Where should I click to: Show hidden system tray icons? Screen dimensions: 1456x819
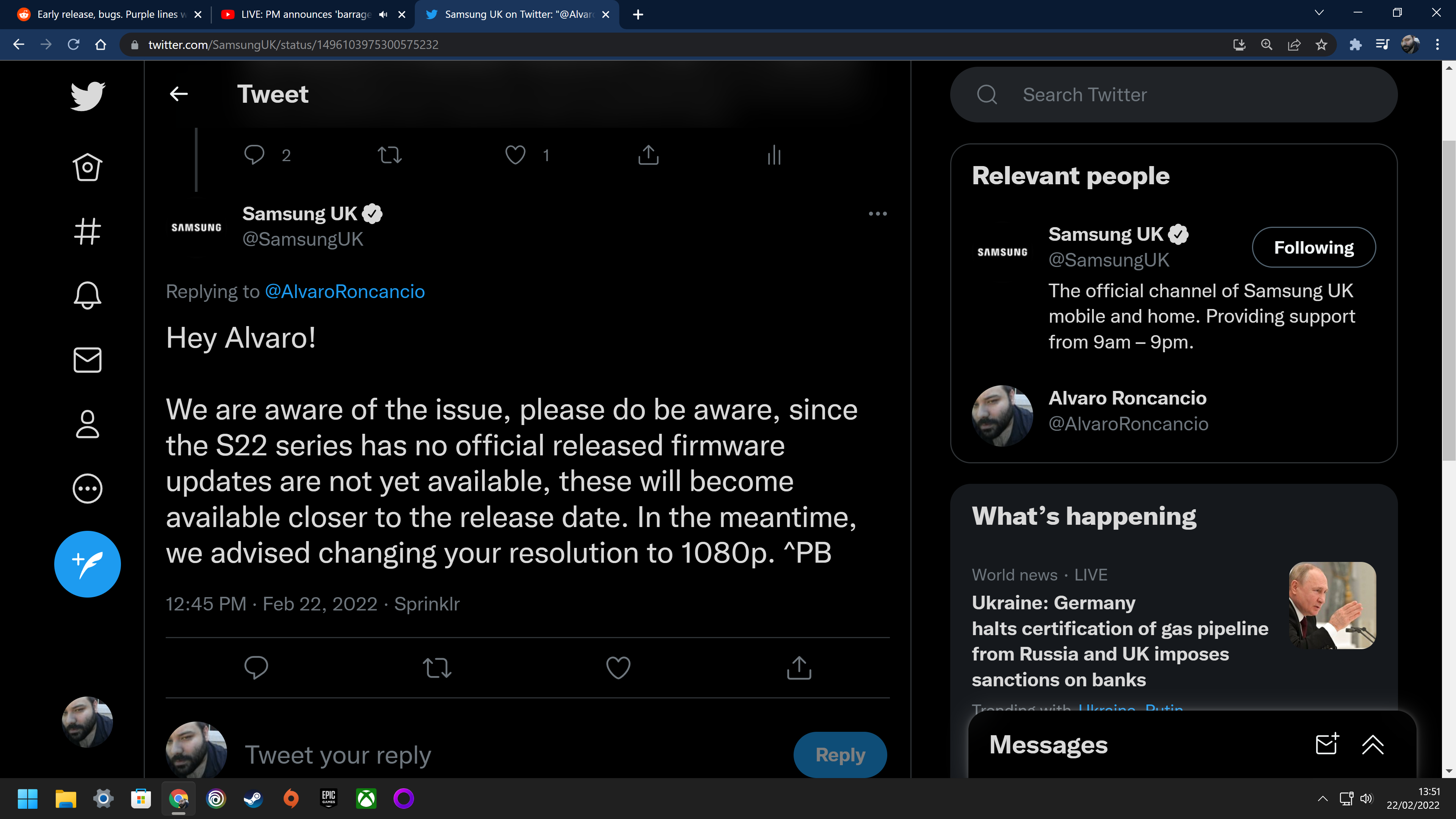1323,798
